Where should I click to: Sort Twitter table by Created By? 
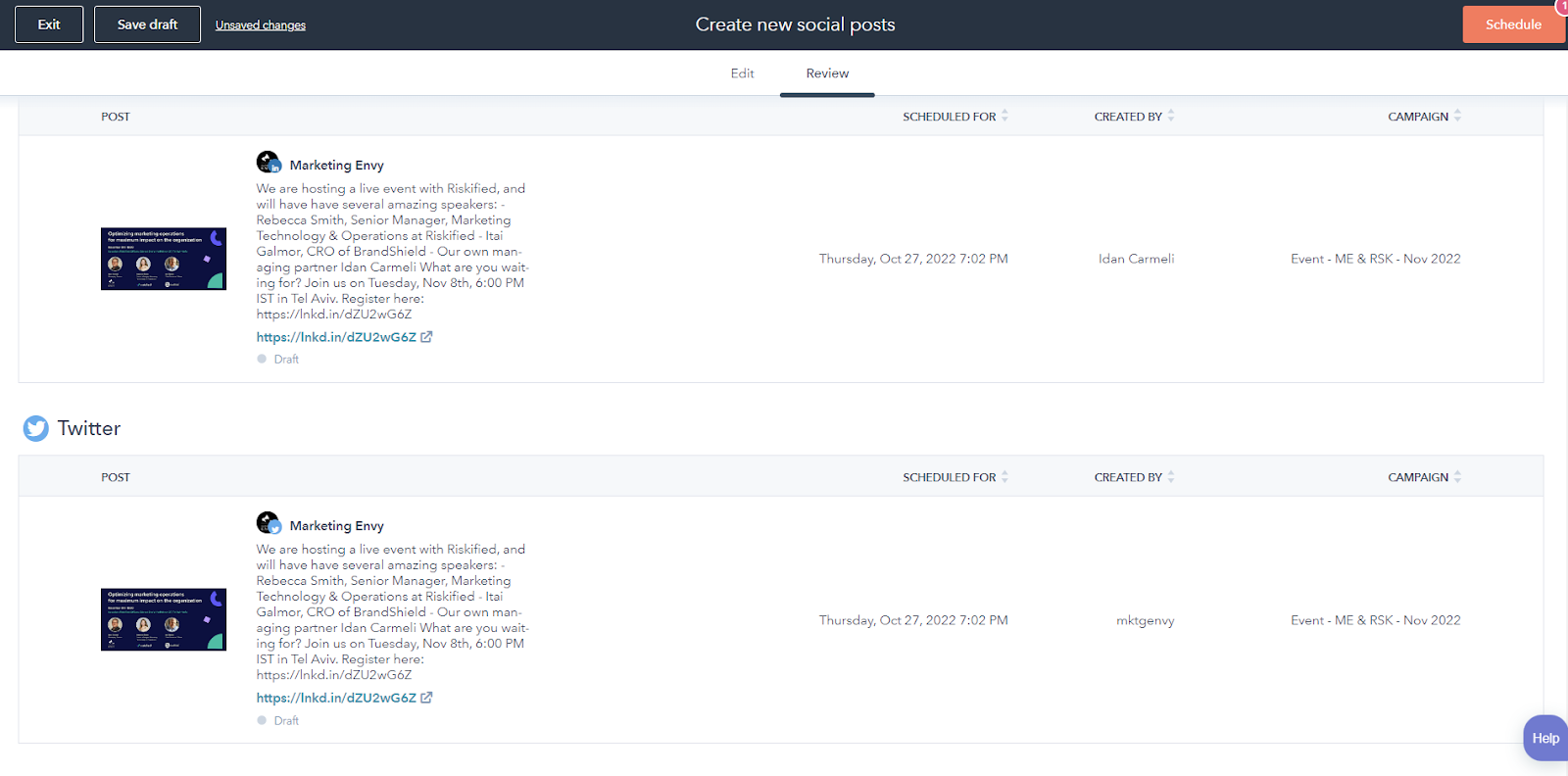click(x=1135, y=477)
